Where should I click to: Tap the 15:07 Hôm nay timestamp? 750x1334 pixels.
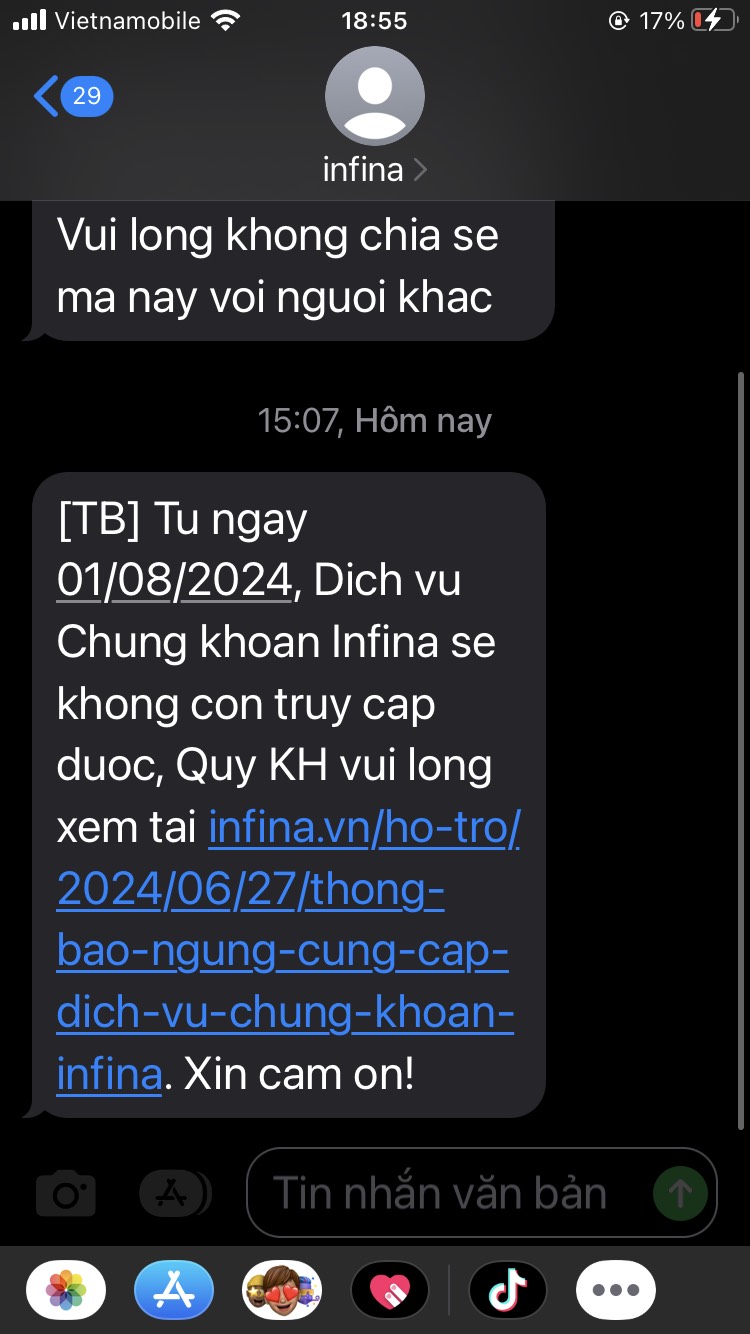click(x=375, y=420)
